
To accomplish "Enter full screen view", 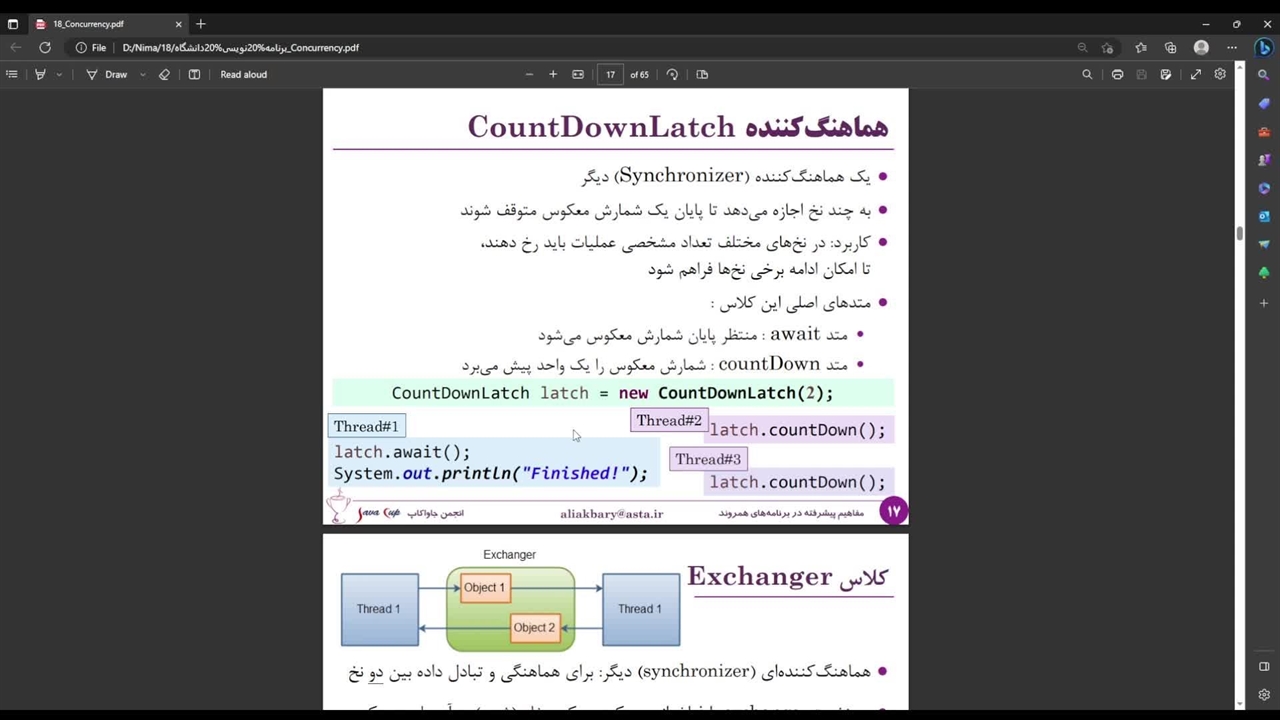I will click(1195, 74).
